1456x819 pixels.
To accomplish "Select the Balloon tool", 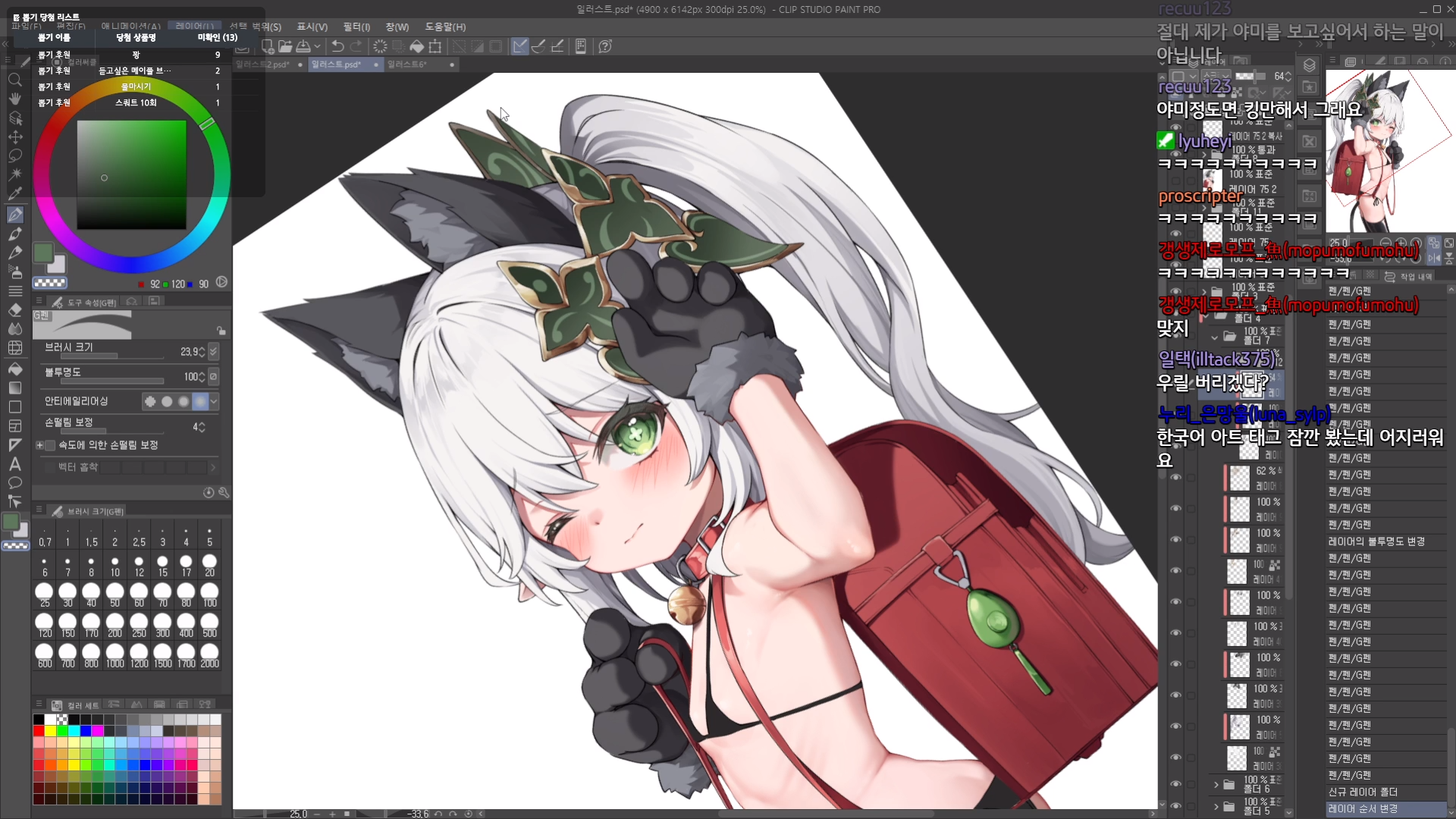I will click(14, 483).
